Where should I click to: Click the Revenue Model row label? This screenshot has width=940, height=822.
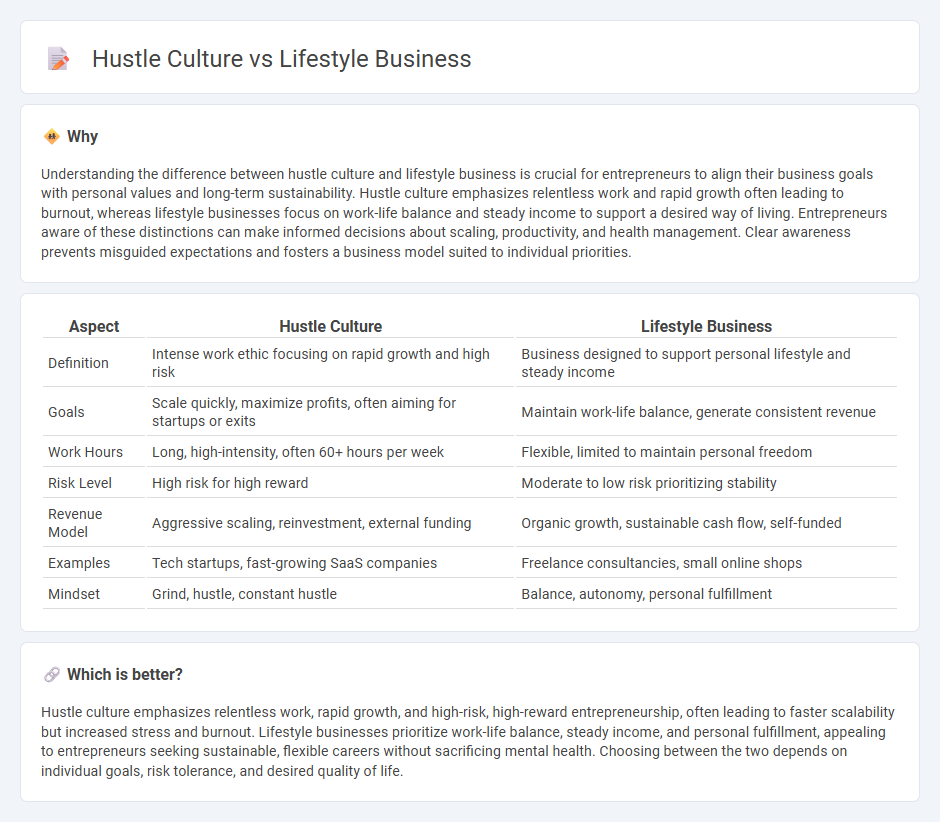(76, 523)
